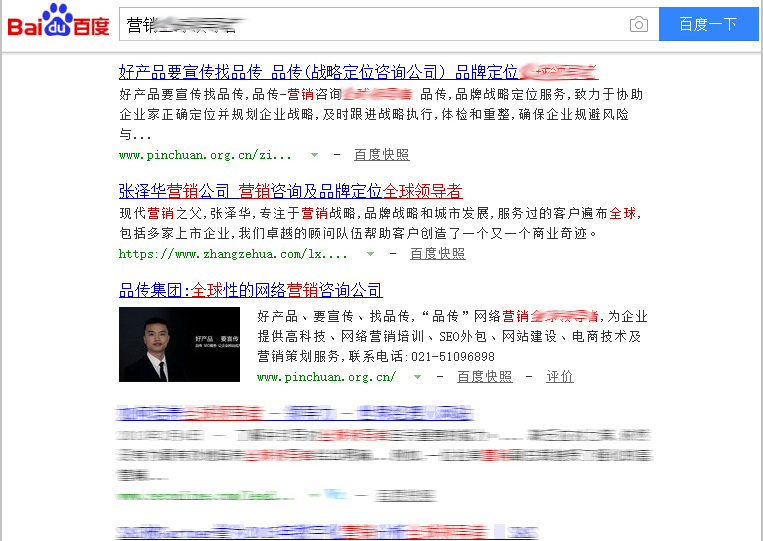Open 品传集团:全球性的网络营销咨询公司 link
Image resolution: width=763 pixels, height=541 pixels.
click(251, 290)
